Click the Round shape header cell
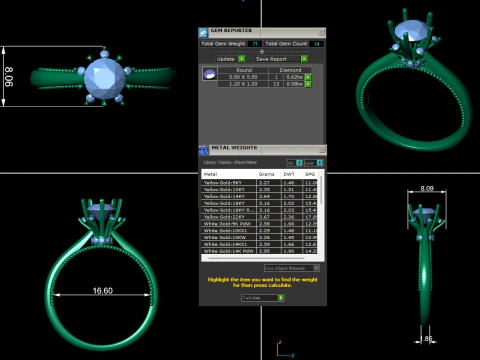Image resolution: width=480 pixels, height=360 pixels. click(244, 70)
